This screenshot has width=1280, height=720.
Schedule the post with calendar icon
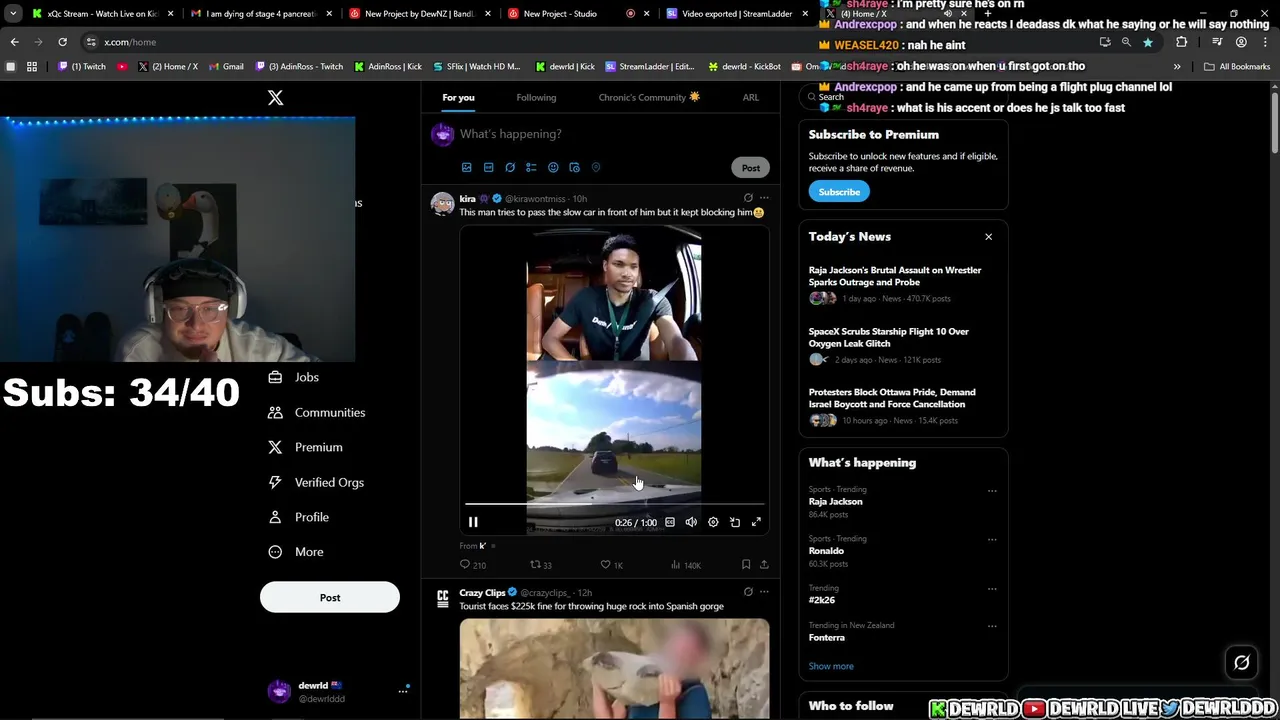(574, 167)
